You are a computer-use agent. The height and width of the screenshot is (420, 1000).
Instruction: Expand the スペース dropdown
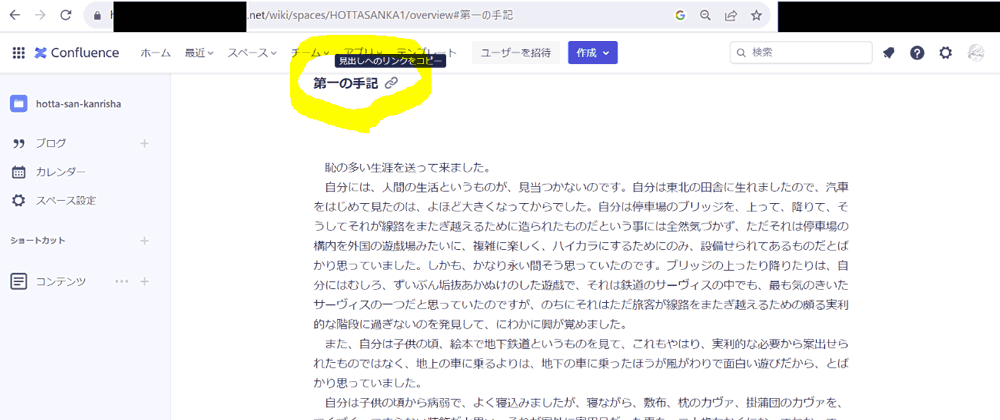pyautogui.click(x=252, y=53)
